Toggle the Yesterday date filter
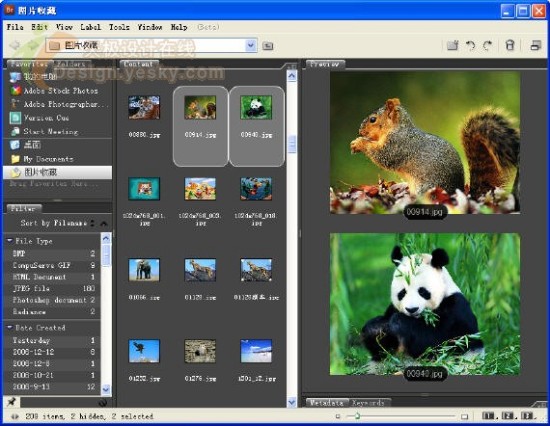 click(x=52, y=340)
